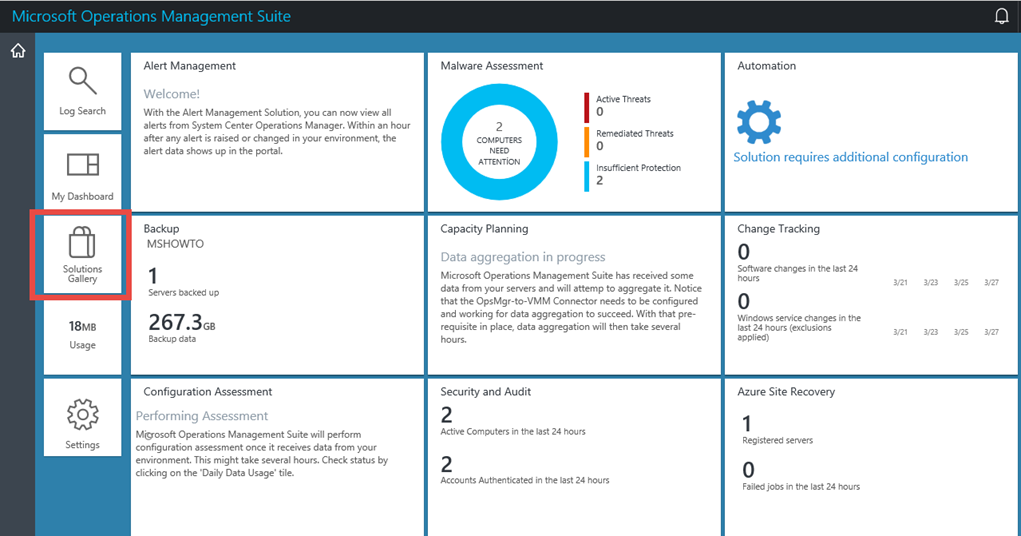Open the Alert Management tile title
This screenshot has width=1021, height=536.
pyautogui.click(x=189, y=66)
